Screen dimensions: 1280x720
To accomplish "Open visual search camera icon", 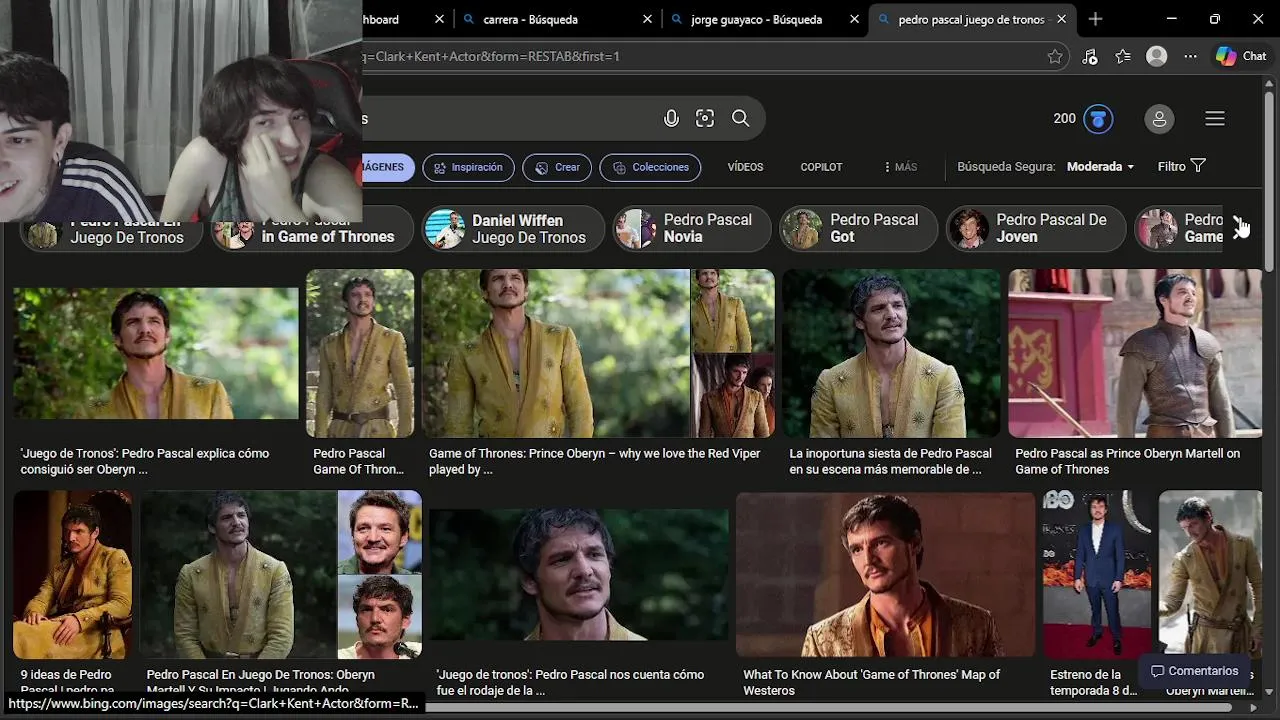I will [x=705, y=119].
